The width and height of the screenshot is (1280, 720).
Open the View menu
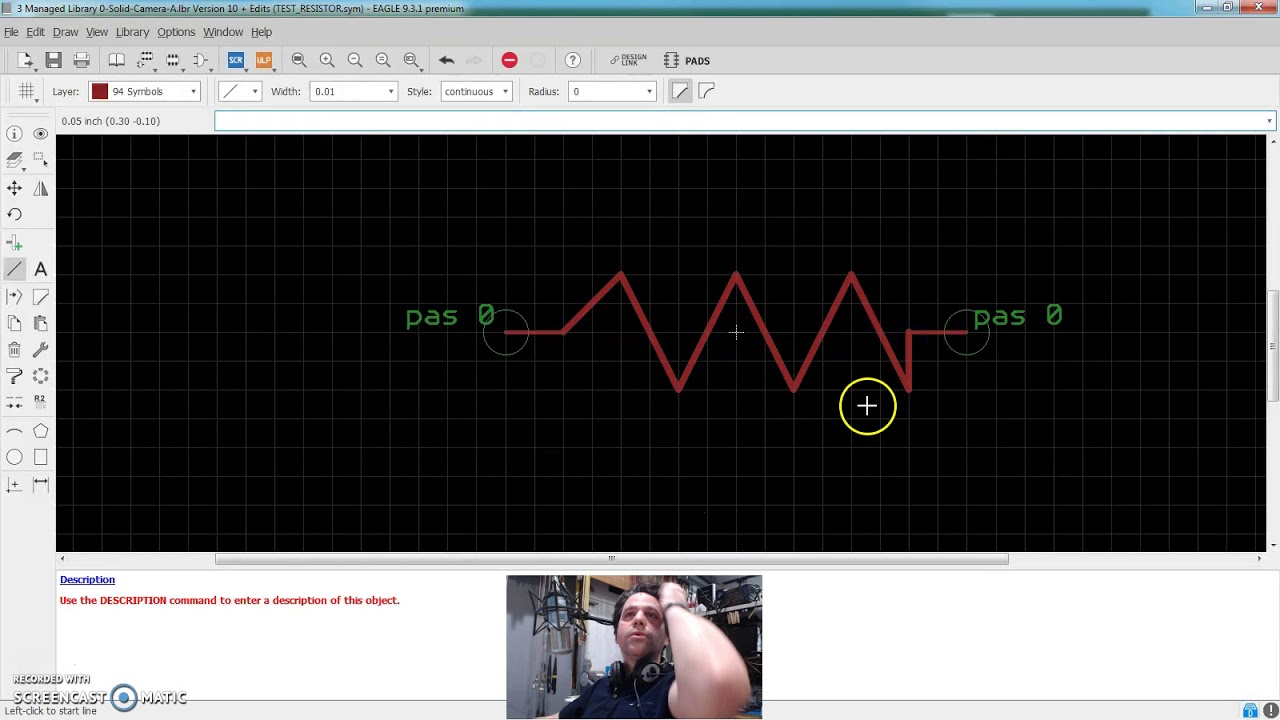pyautogui.click(x=97, y=32)
